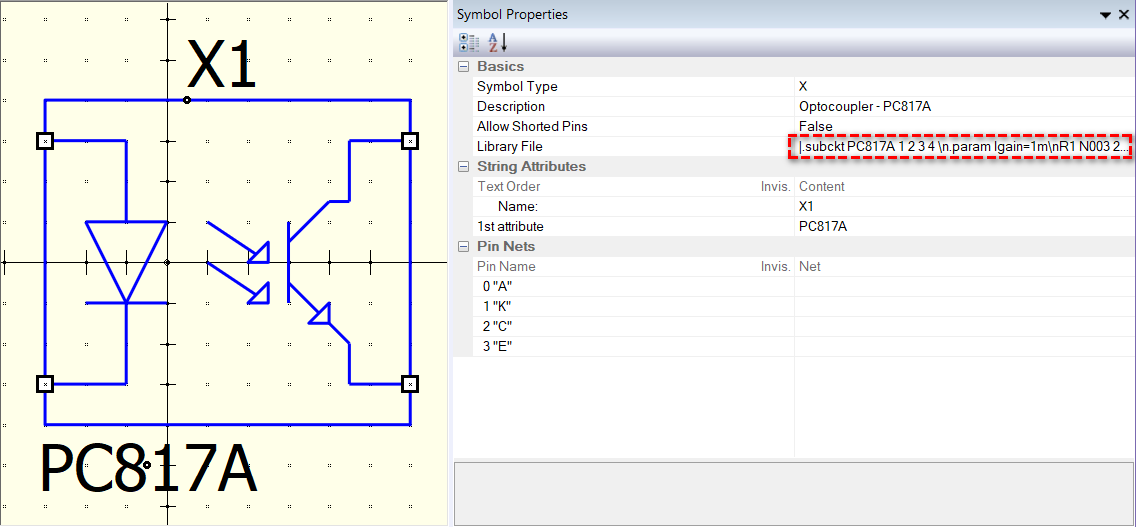The height and width of the screenshot is (527, 1136).
Task: Select the Symbol Type property label
Action: click(517, 86)
